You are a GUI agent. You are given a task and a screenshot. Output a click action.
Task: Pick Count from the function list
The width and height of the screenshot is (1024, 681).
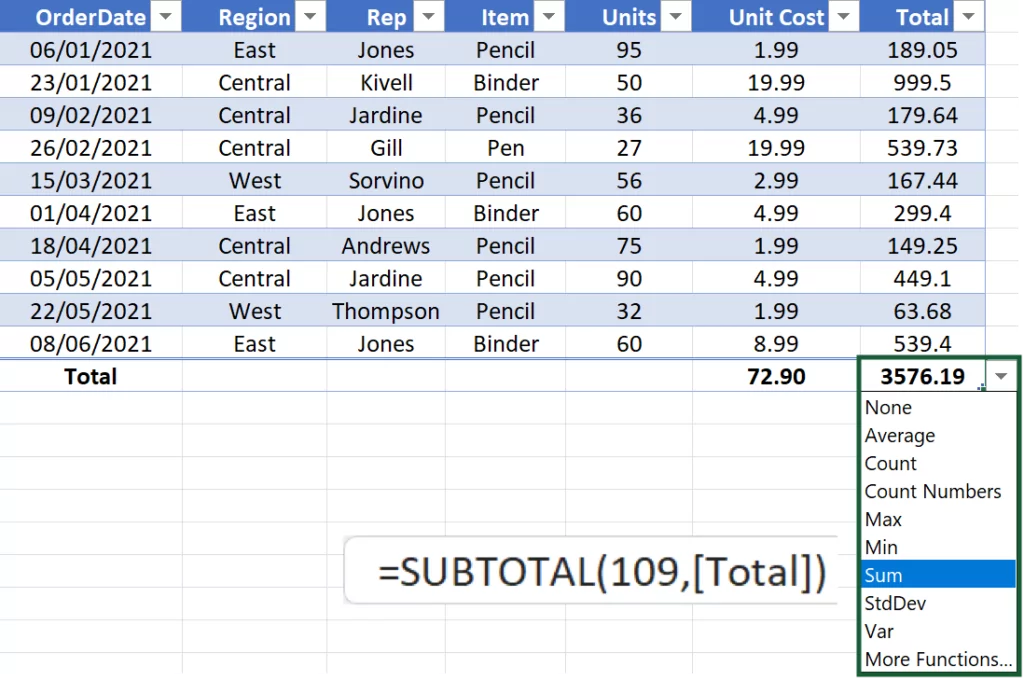[891, 463]
